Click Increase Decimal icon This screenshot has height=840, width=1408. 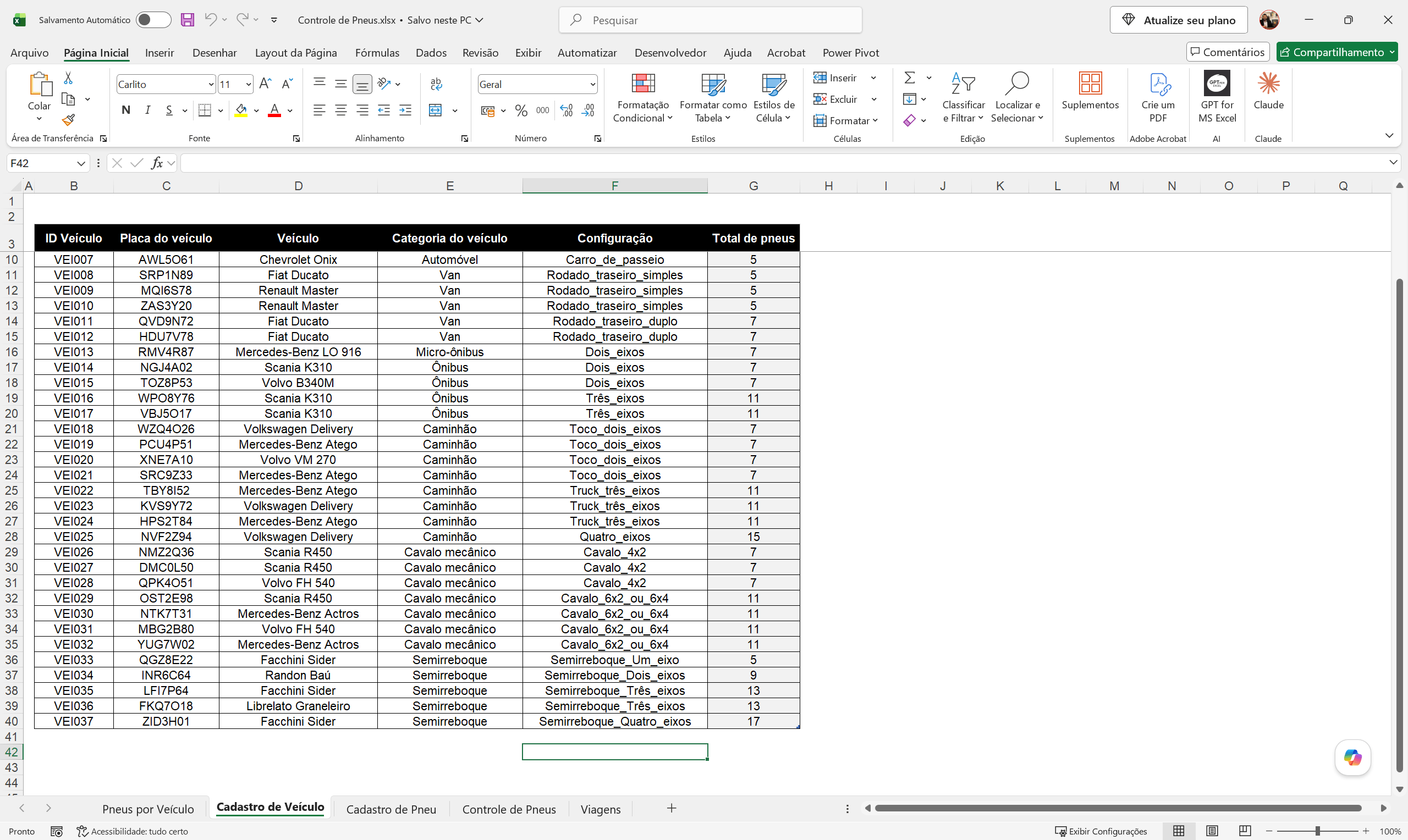pos(566,110)
